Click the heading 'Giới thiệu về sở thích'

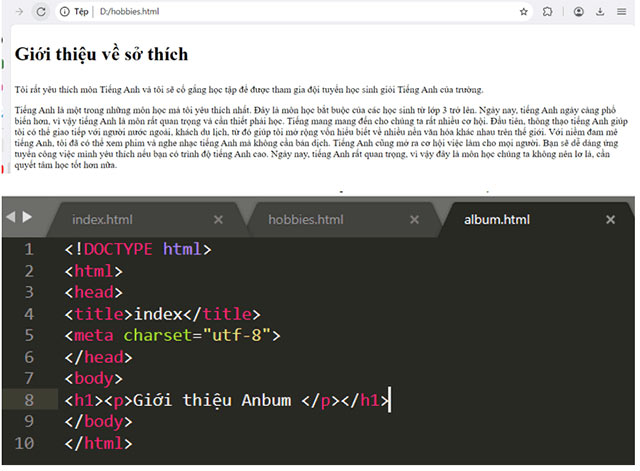(101, 54)
